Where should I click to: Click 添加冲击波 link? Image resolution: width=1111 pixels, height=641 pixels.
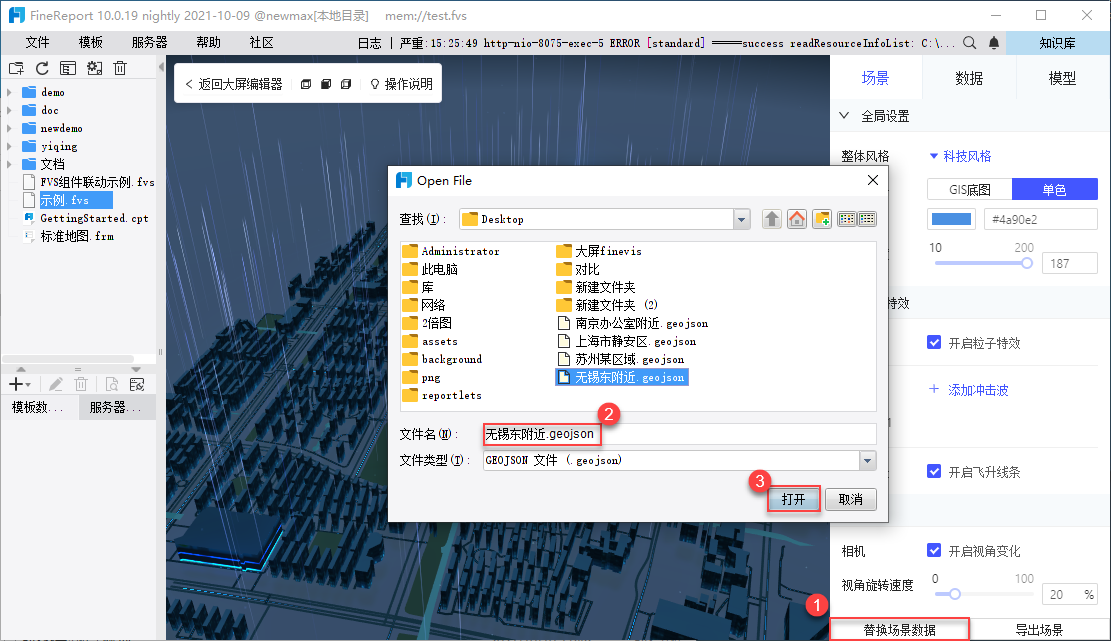(969, 390)
